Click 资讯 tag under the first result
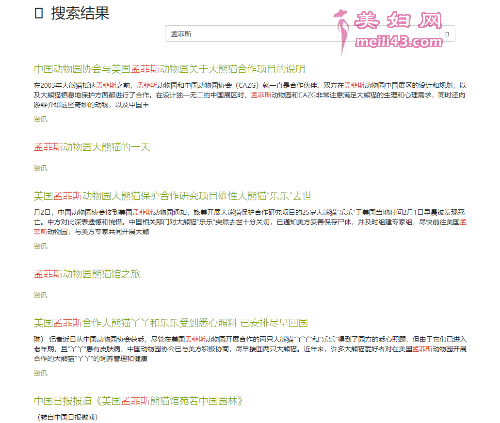The height and width of the screenshot is (423, 500). coord(40,119)
